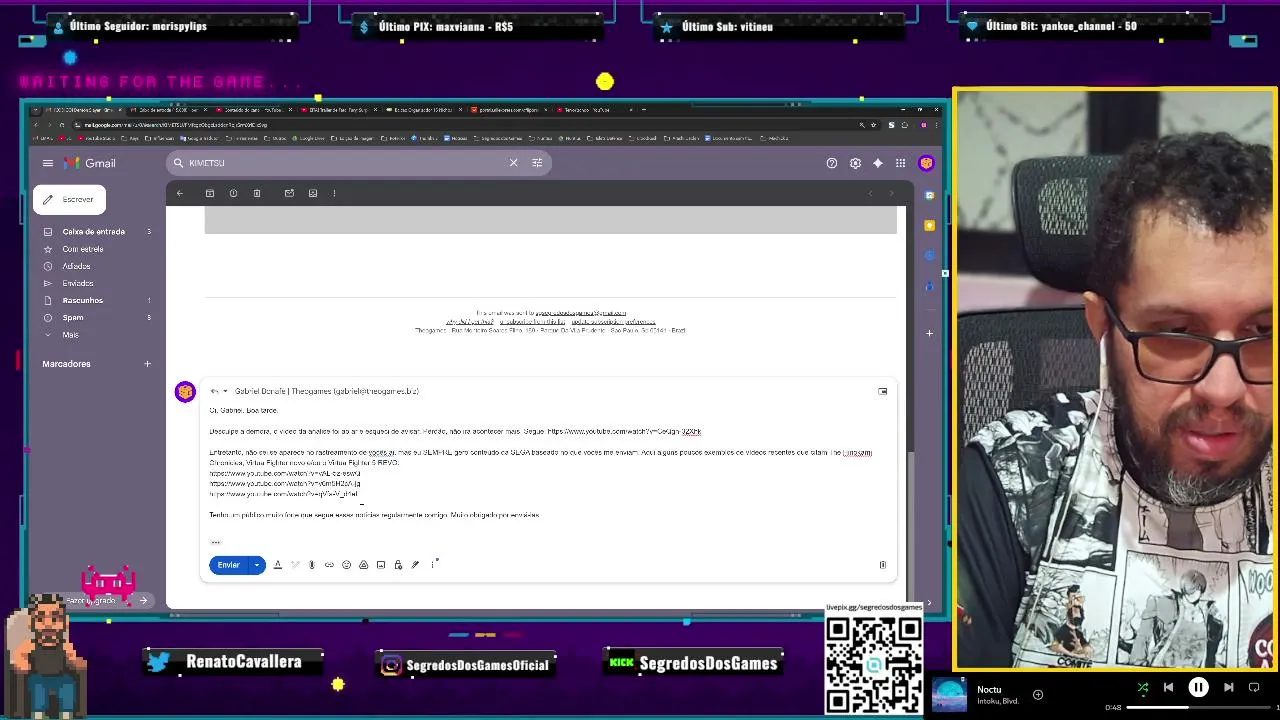Open Rascunhos folder
Image resolution: width=1280 pixels, height=720 pixels.
click(x=82, y=300)
